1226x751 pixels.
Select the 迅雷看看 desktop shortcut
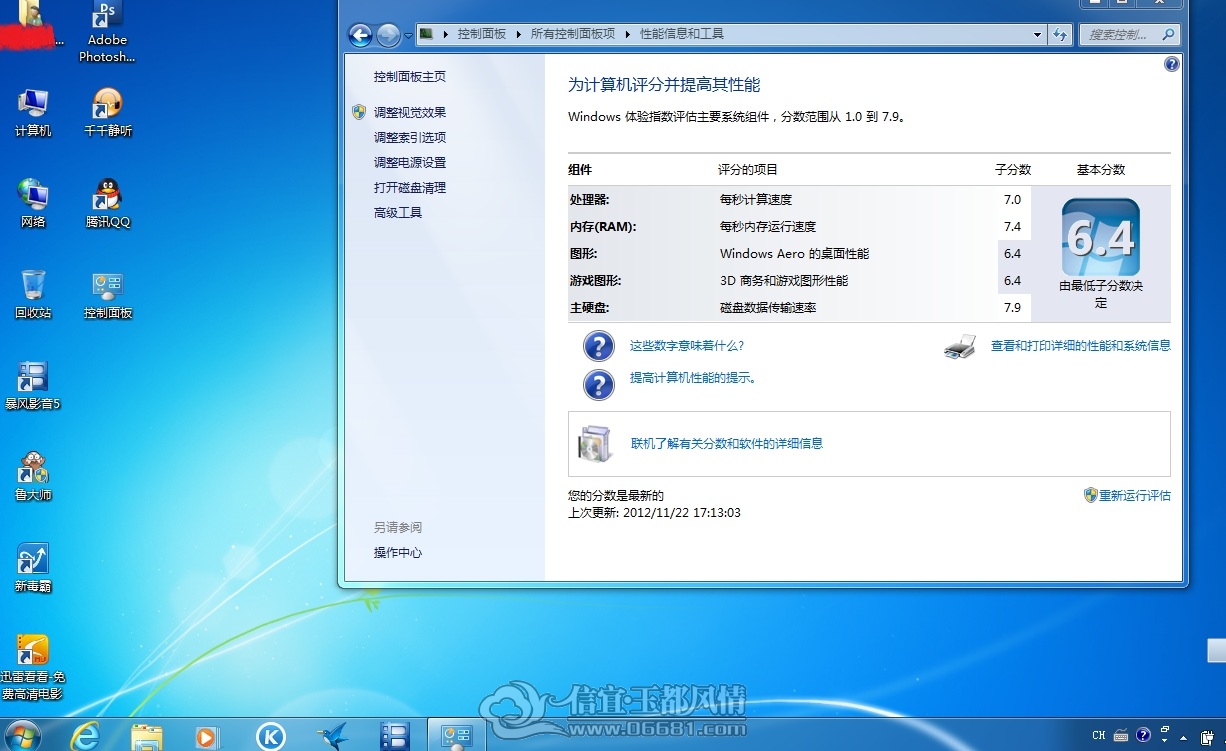tap(33, 667)
